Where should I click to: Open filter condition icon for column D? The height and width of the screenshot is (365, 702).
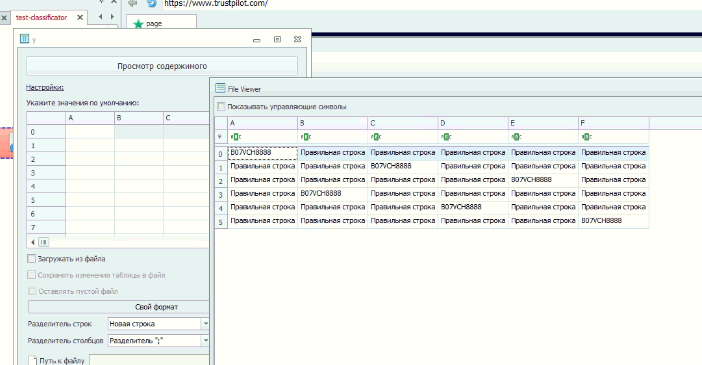[x=446, y=137]
